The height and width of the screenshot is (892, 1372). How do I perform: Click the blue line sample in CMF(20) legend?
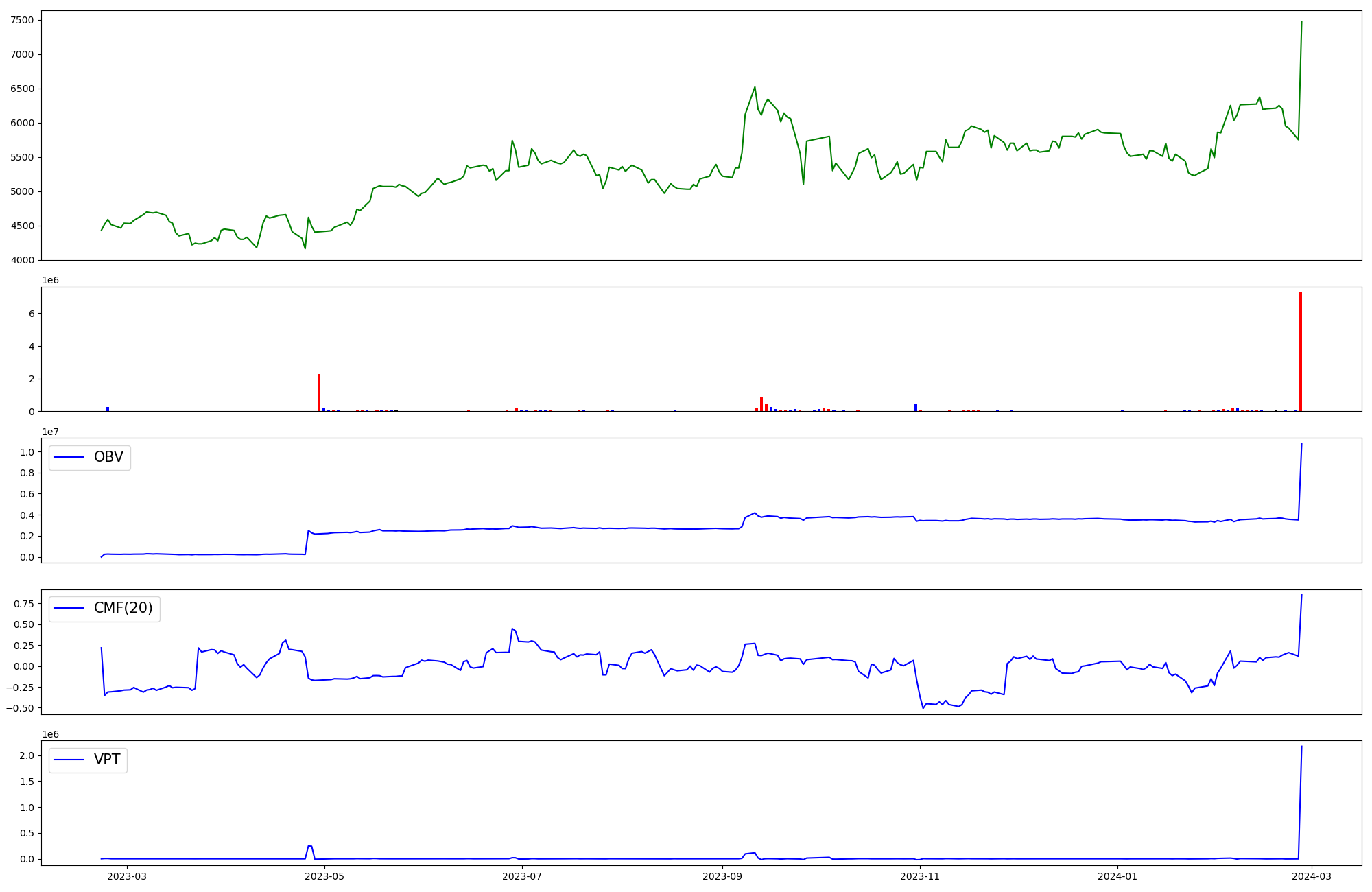(x=69, y=609)
